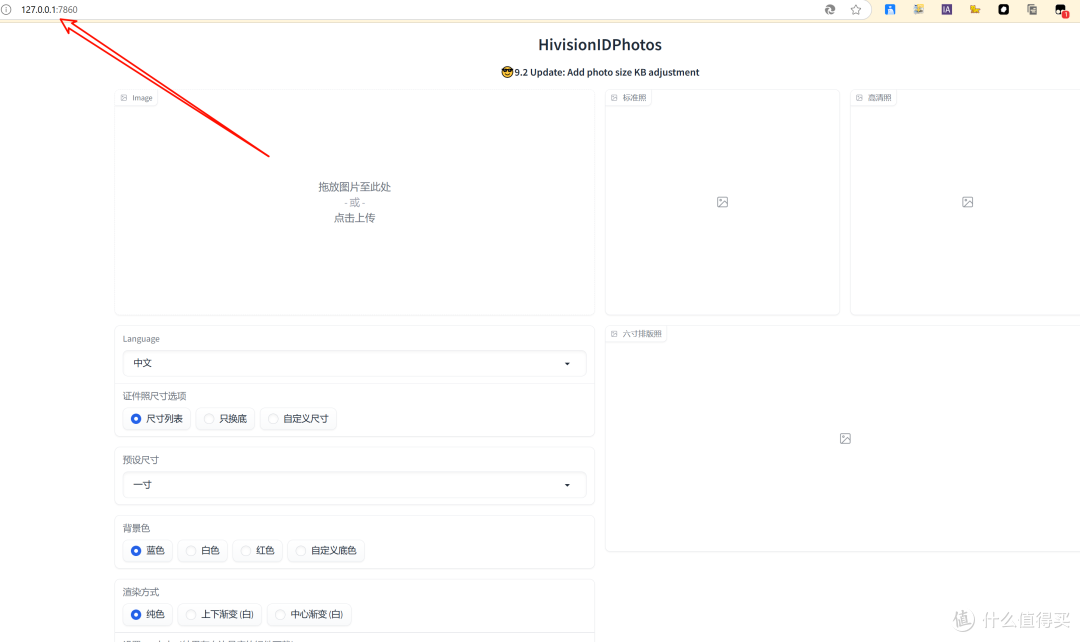Choose 蓝色 background color

point(148,550)
